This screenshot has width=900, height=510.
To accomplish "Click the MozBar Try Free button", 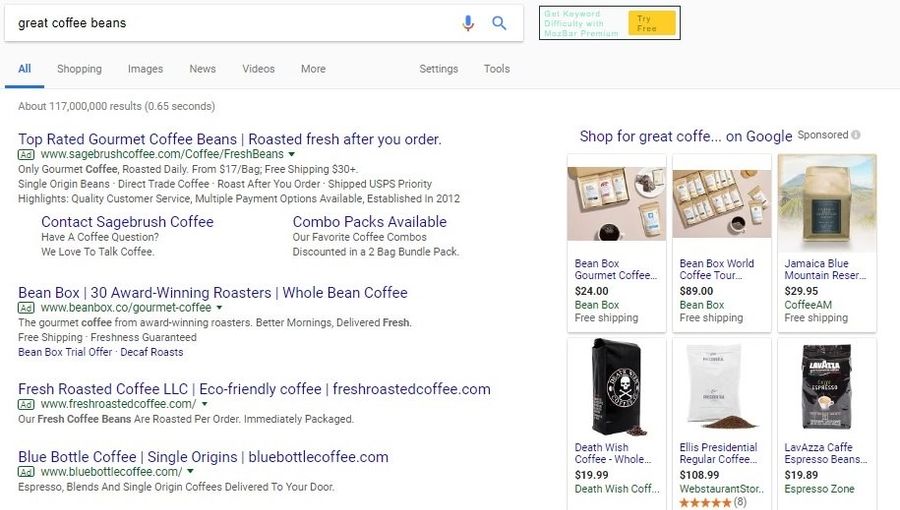I will (651, 23).
